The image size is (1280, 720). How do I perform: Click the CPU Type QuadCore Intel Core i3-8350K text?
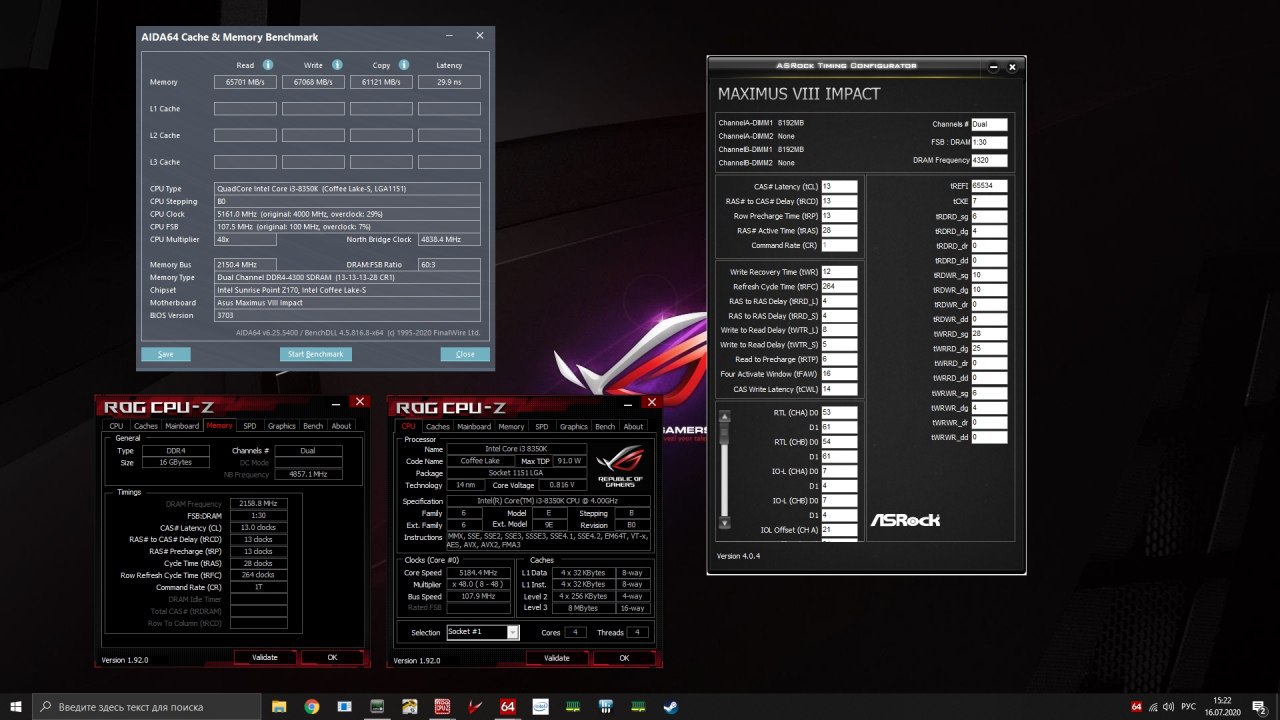(348, 188)
